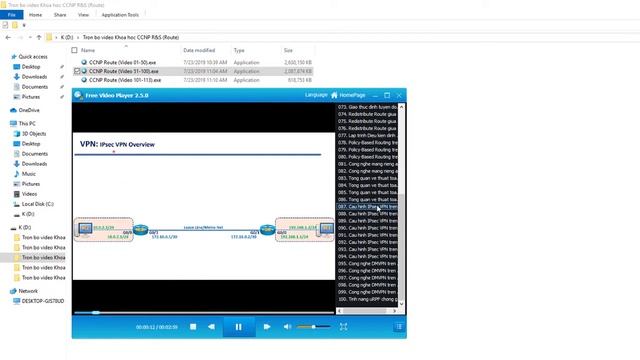This screenshot has height=360, width=640.
Task: Select playlist item 094 Cau hinh IPsec VPN
Action: (367, 256)
